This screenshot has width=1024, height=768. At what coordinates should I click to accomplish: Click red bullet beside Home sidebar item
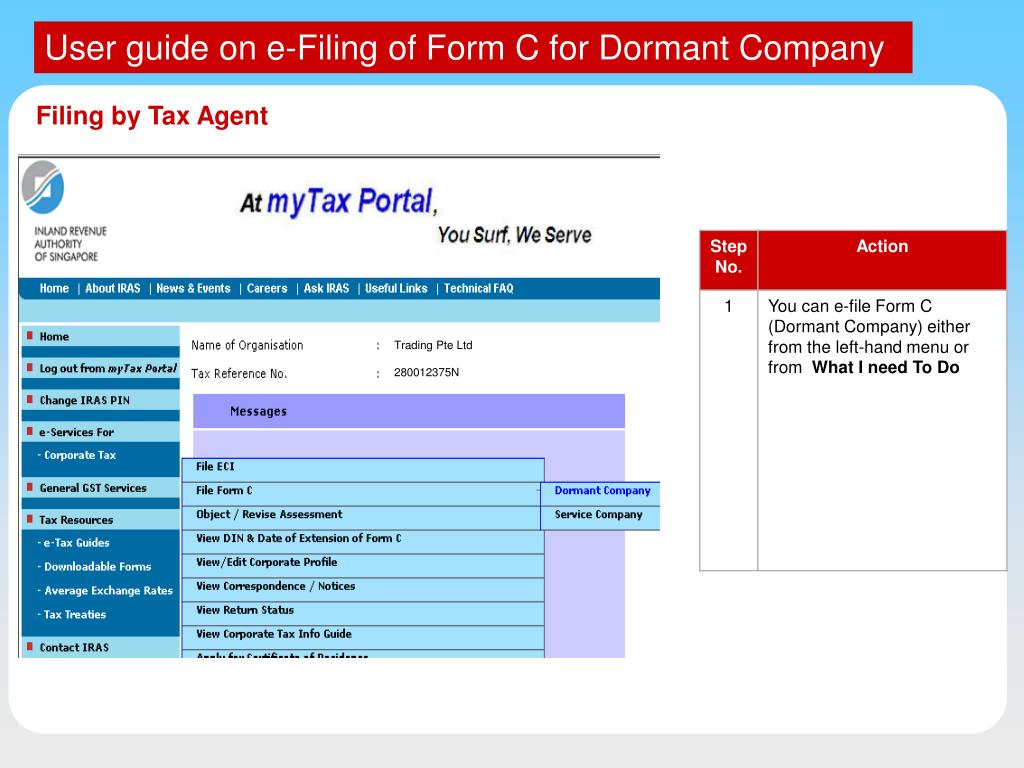click(29, 336)
